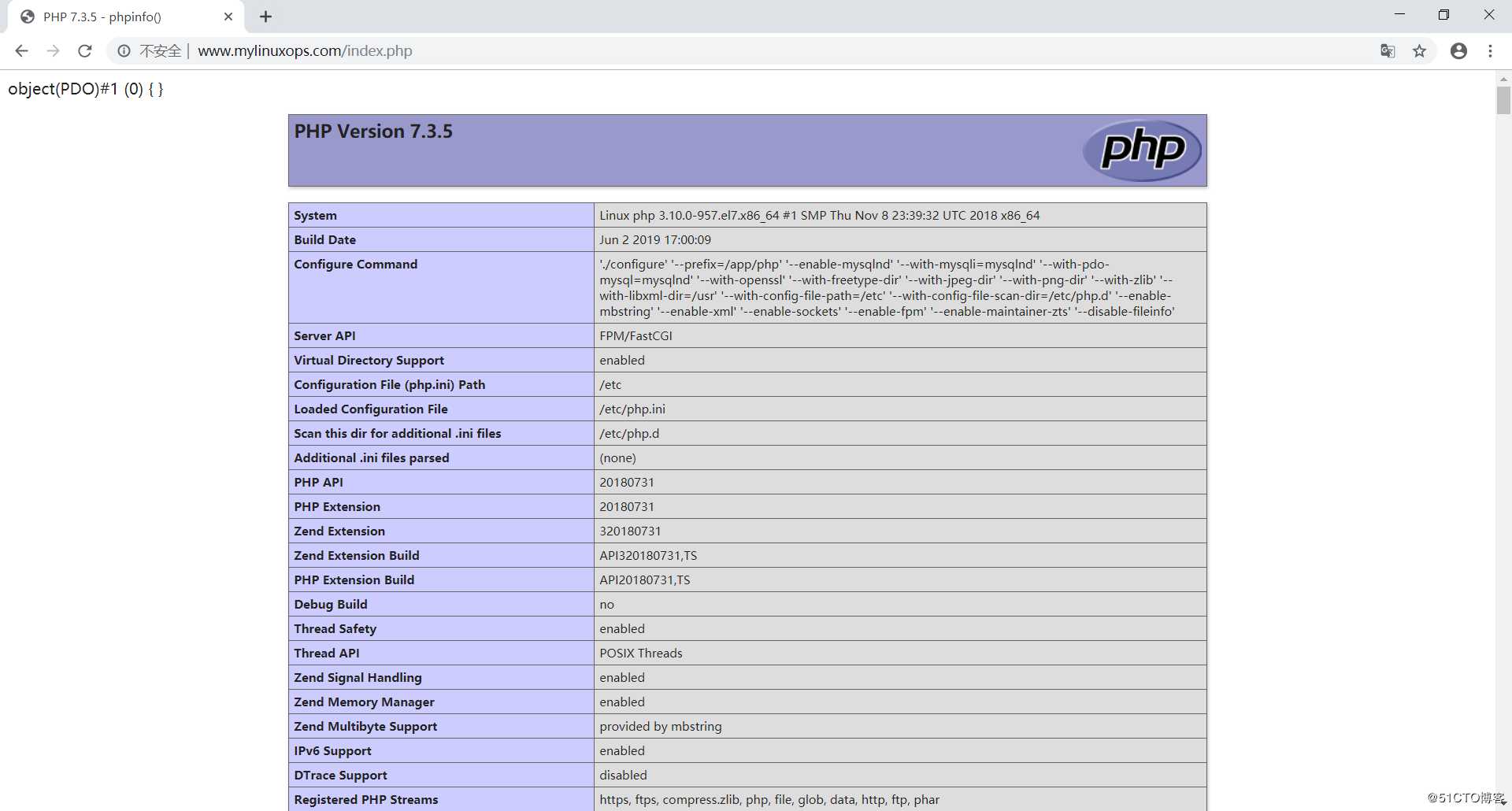Click the 'no' Debug Build value

click(606, 605)
